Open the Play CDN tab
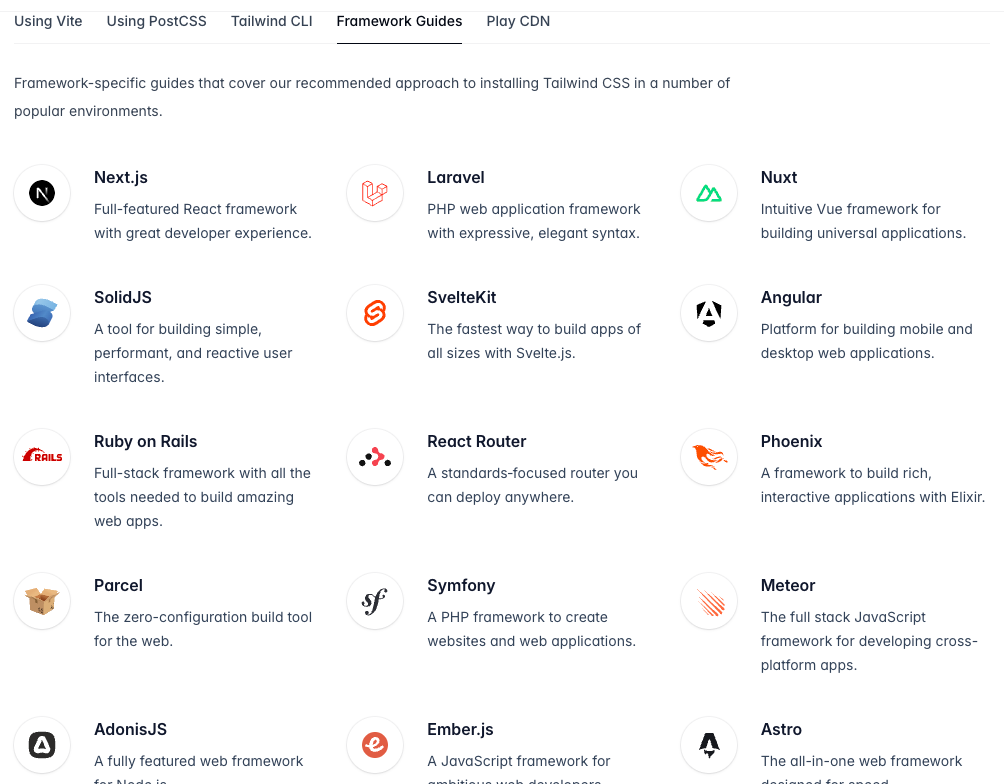Screen dimensions: 1004x784 pyautogui.click(x=518, y=21)
